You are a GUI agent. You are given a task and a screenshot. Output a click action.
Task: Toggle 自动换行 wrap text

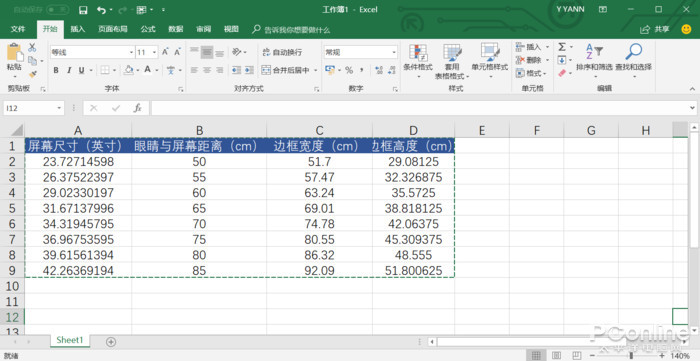click(x=282, y=52)
